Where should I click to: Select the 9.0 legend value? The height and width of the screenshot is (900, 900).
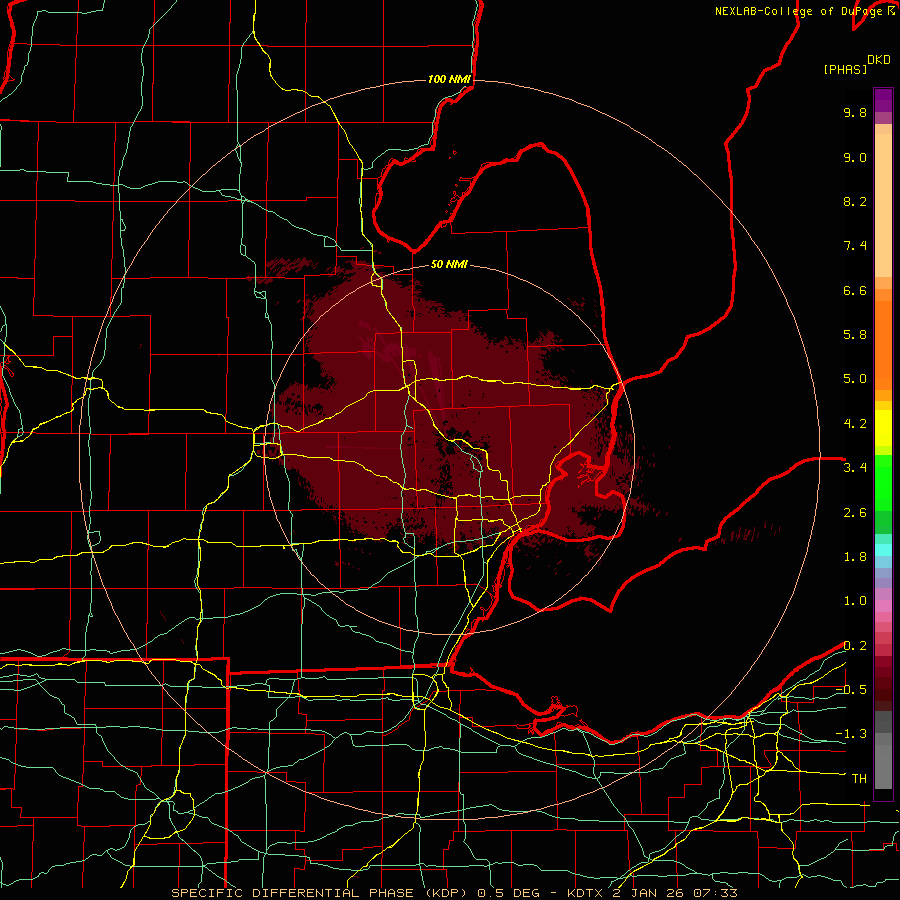[x=855, y=157]
